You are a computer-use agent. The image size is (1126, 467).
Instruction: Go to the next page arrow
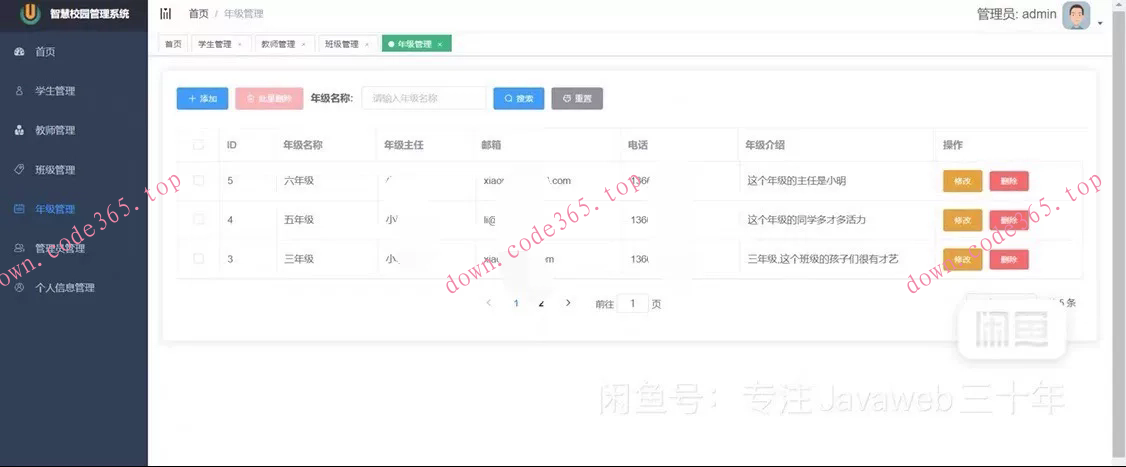click(568, 303)
